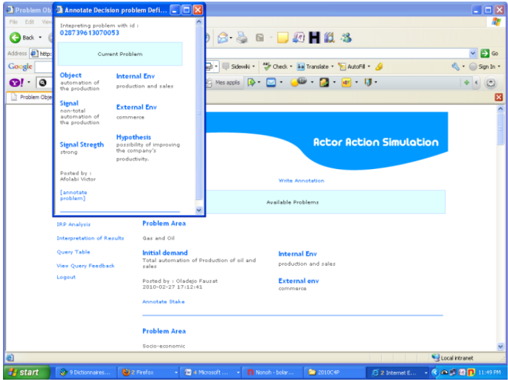Click the Yahoo toolbar eBay shopping icon
The width and height of the screenshot is (508, 380).
[346, 82]
